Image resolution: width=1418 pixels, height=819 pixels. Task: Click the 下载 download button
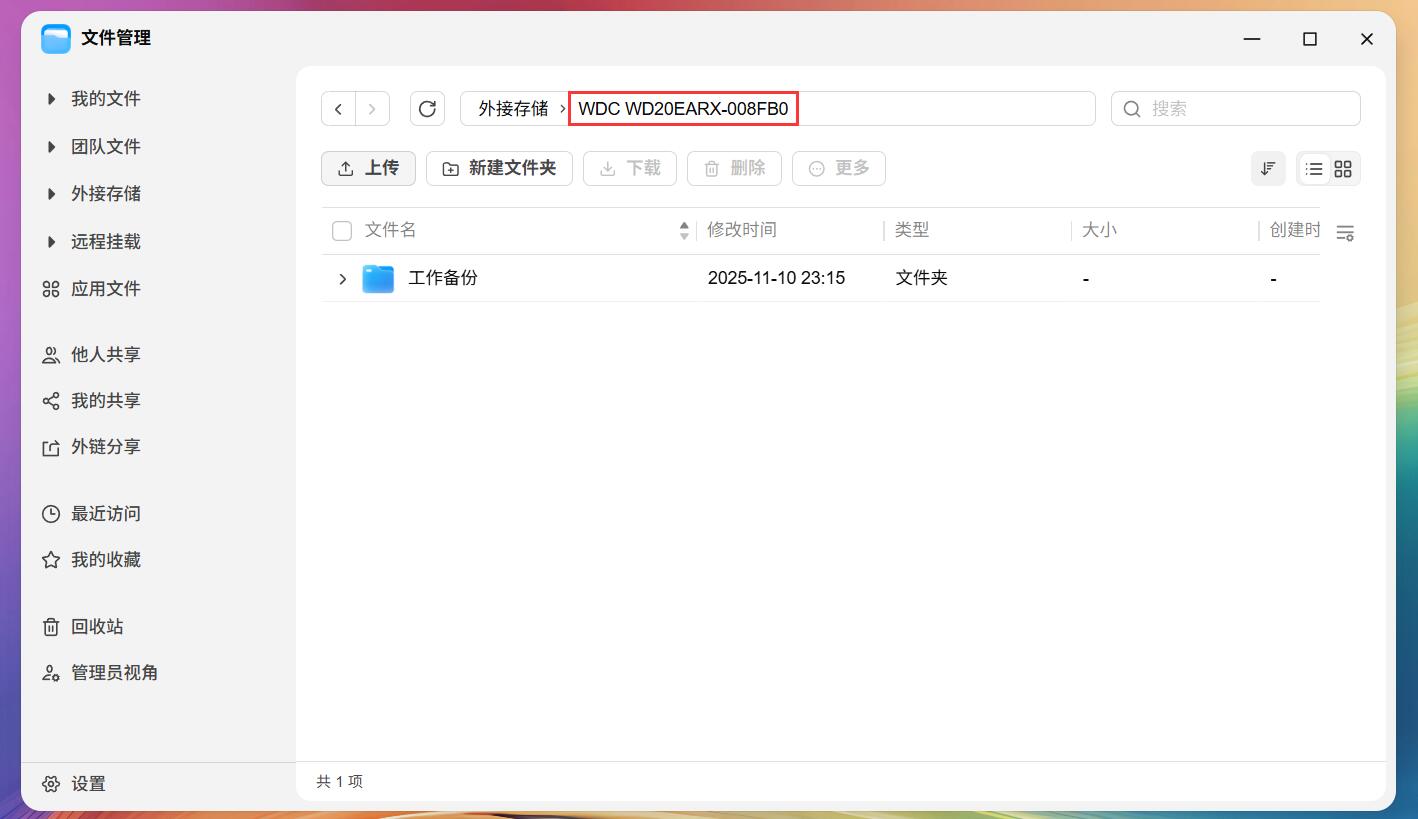[630, 169]
